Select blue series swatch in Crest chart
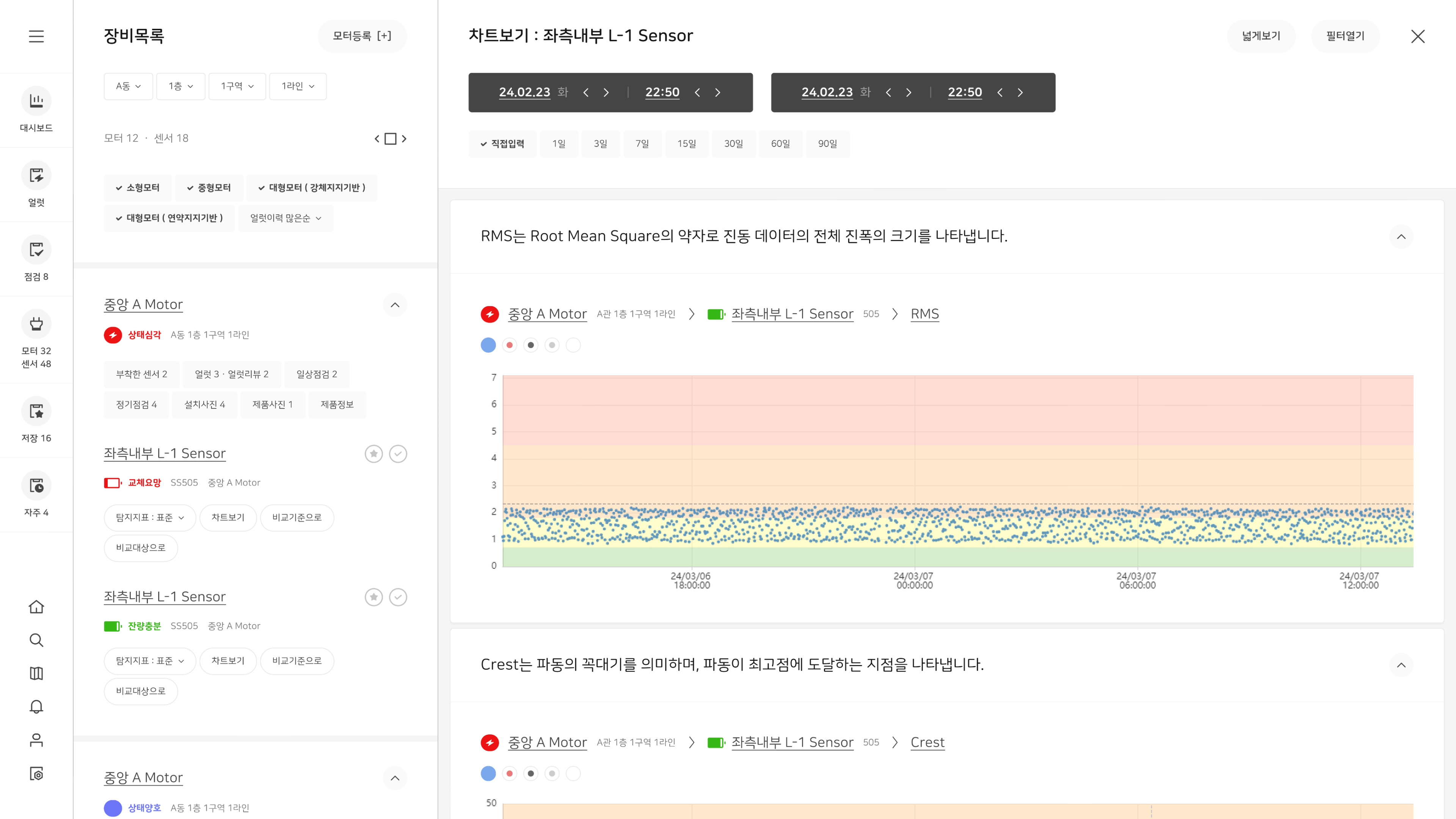The image size is (1456, 819). coord(488,773)
